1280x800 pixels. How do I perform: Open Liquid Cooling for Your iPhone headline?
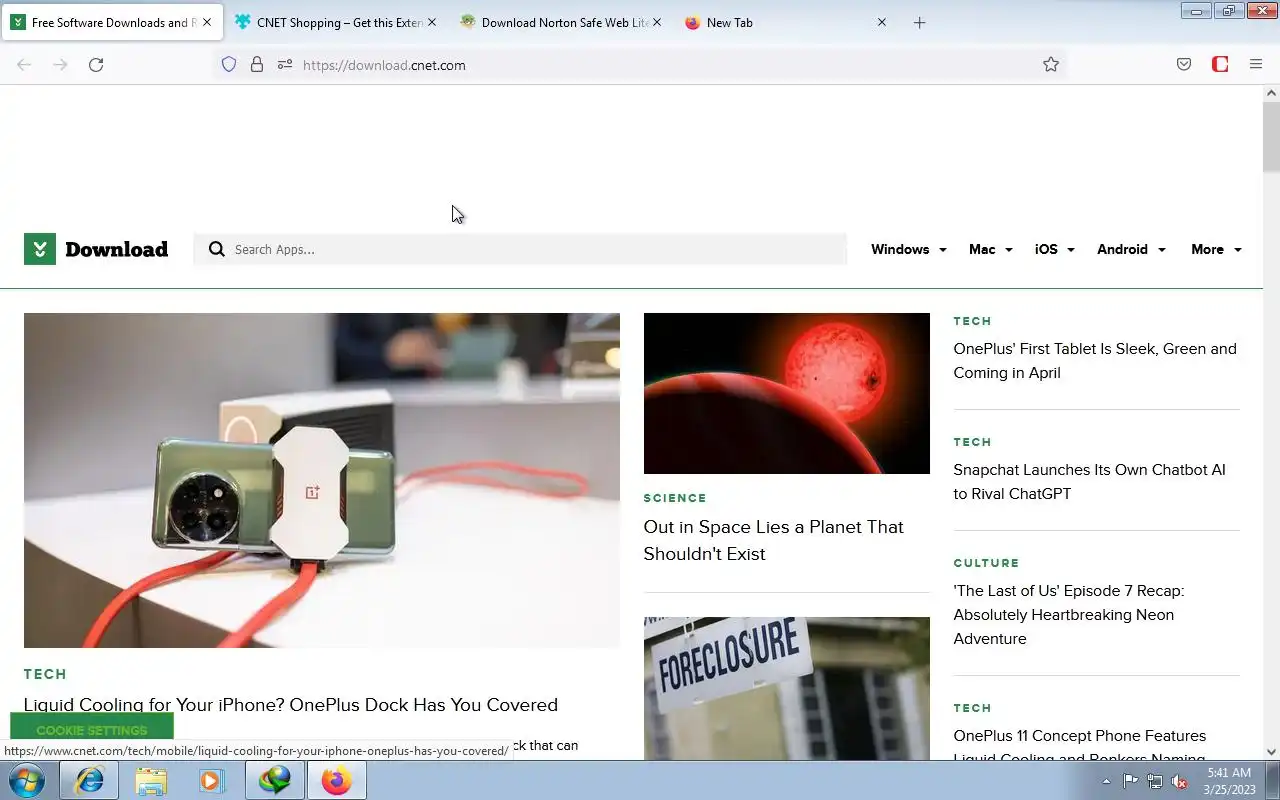(x=291, y=705)
